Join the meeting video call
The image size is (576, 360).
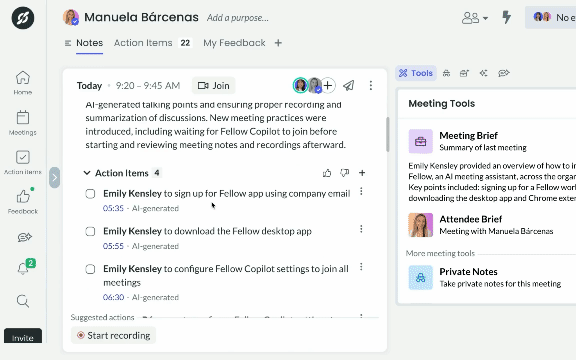coord(213,86)
